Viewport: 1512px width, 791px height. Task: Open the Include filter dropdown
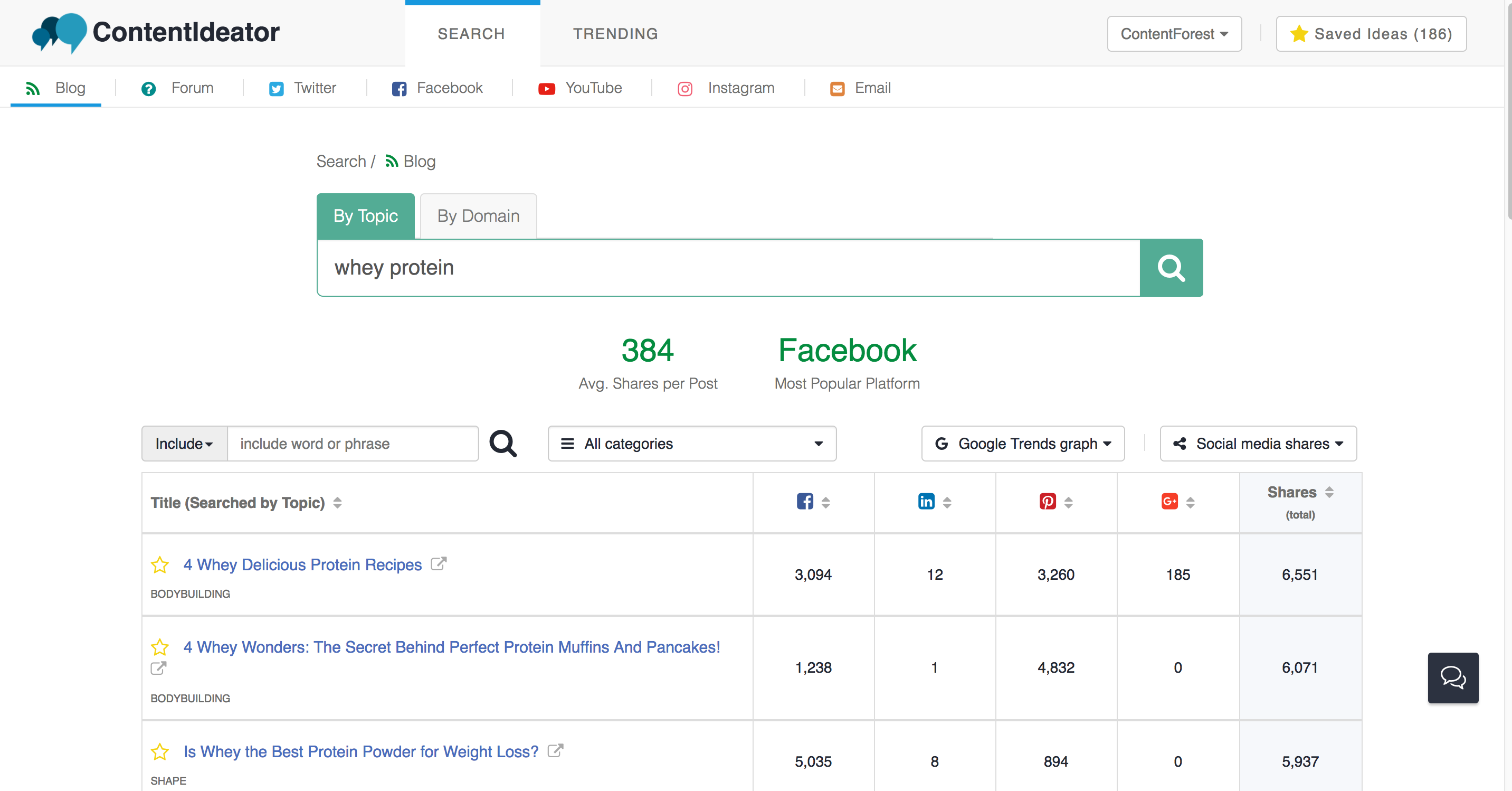[184, 444]
